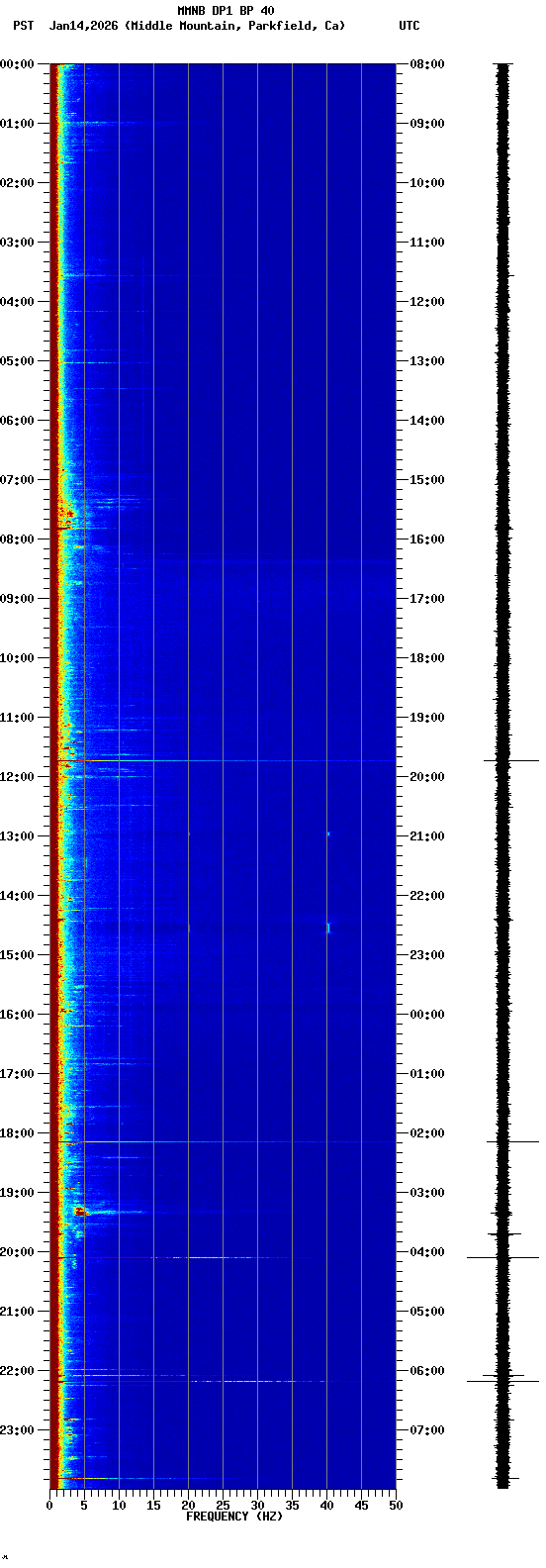Click the '10' Hz frequency tick label
This screenshot has width=546, height=1568.
[119, 1506]
